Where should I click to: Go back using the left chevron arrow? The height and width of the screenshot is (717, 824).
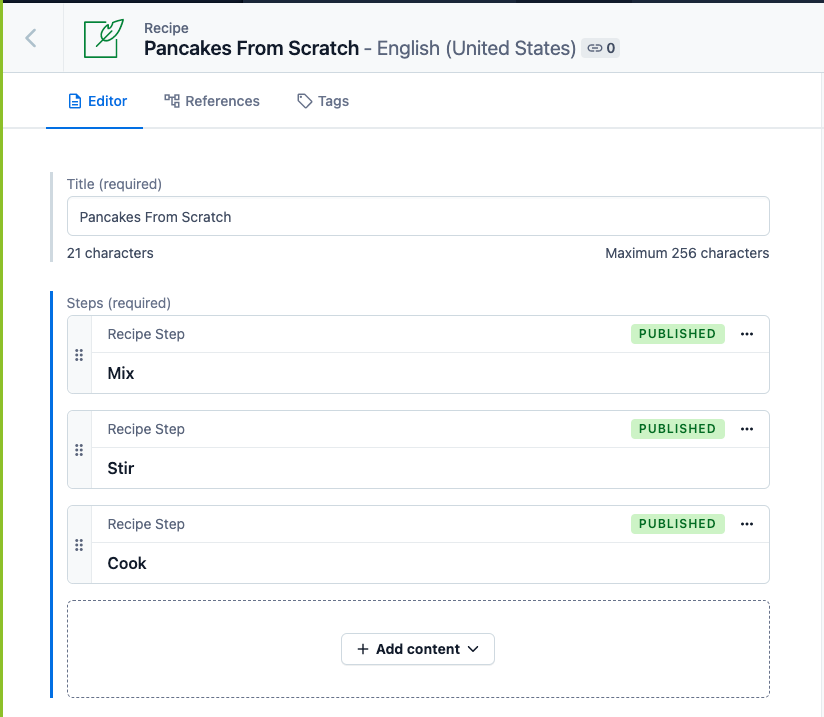pyautogui.click(x=31, y=38)
